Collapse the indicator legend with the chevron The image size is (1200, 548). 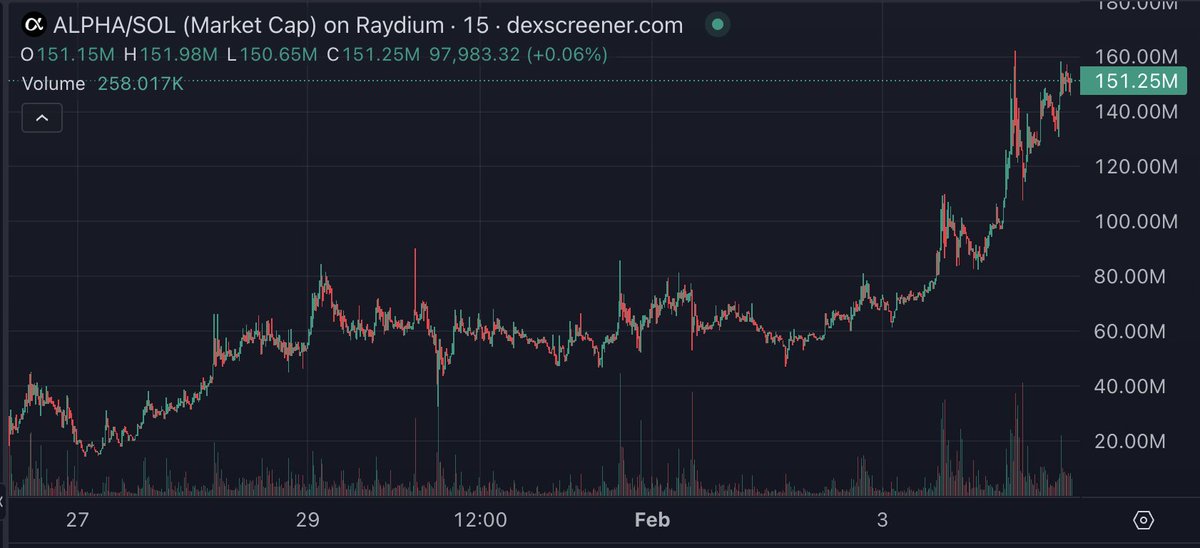coord(42,118)
